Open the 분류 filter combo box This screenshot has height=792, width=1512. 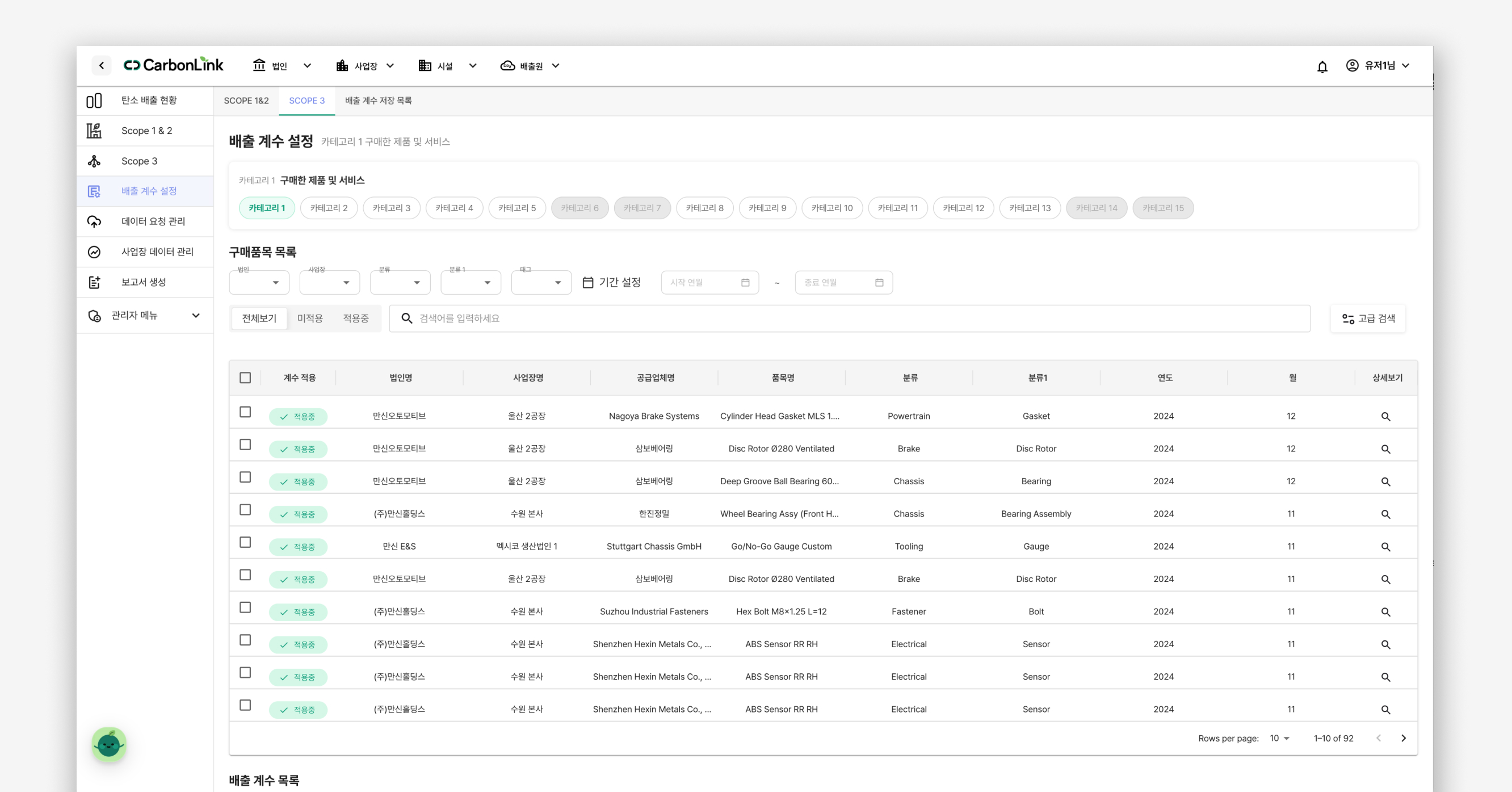[x=400, y=282]
